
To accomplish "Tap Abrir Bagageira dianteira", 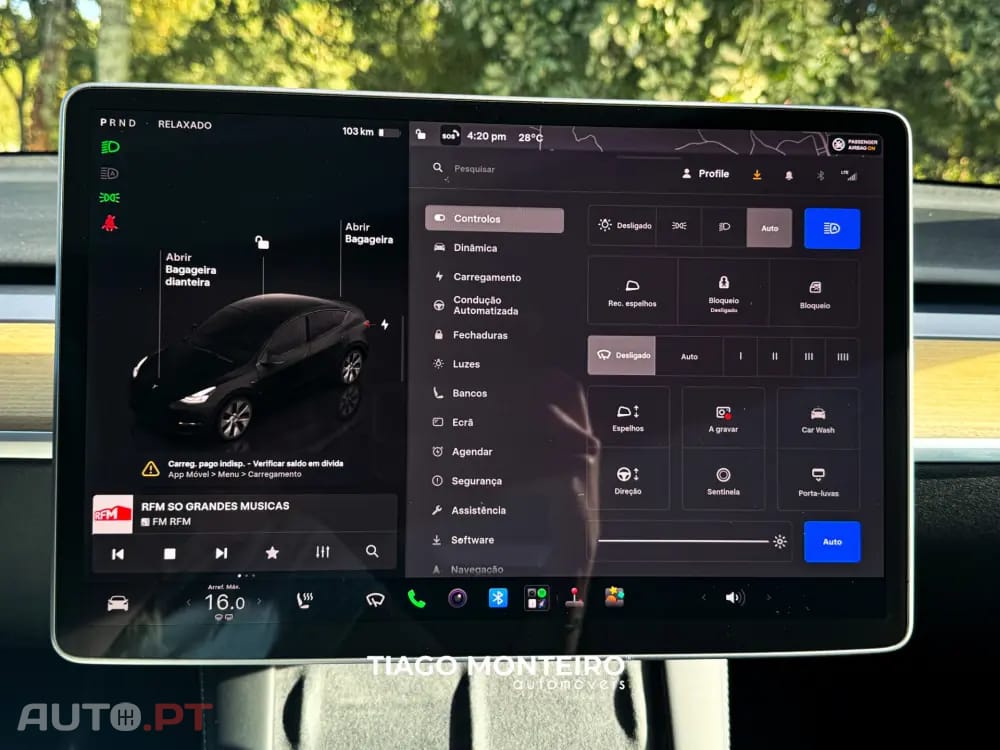I will click(189, 270).
